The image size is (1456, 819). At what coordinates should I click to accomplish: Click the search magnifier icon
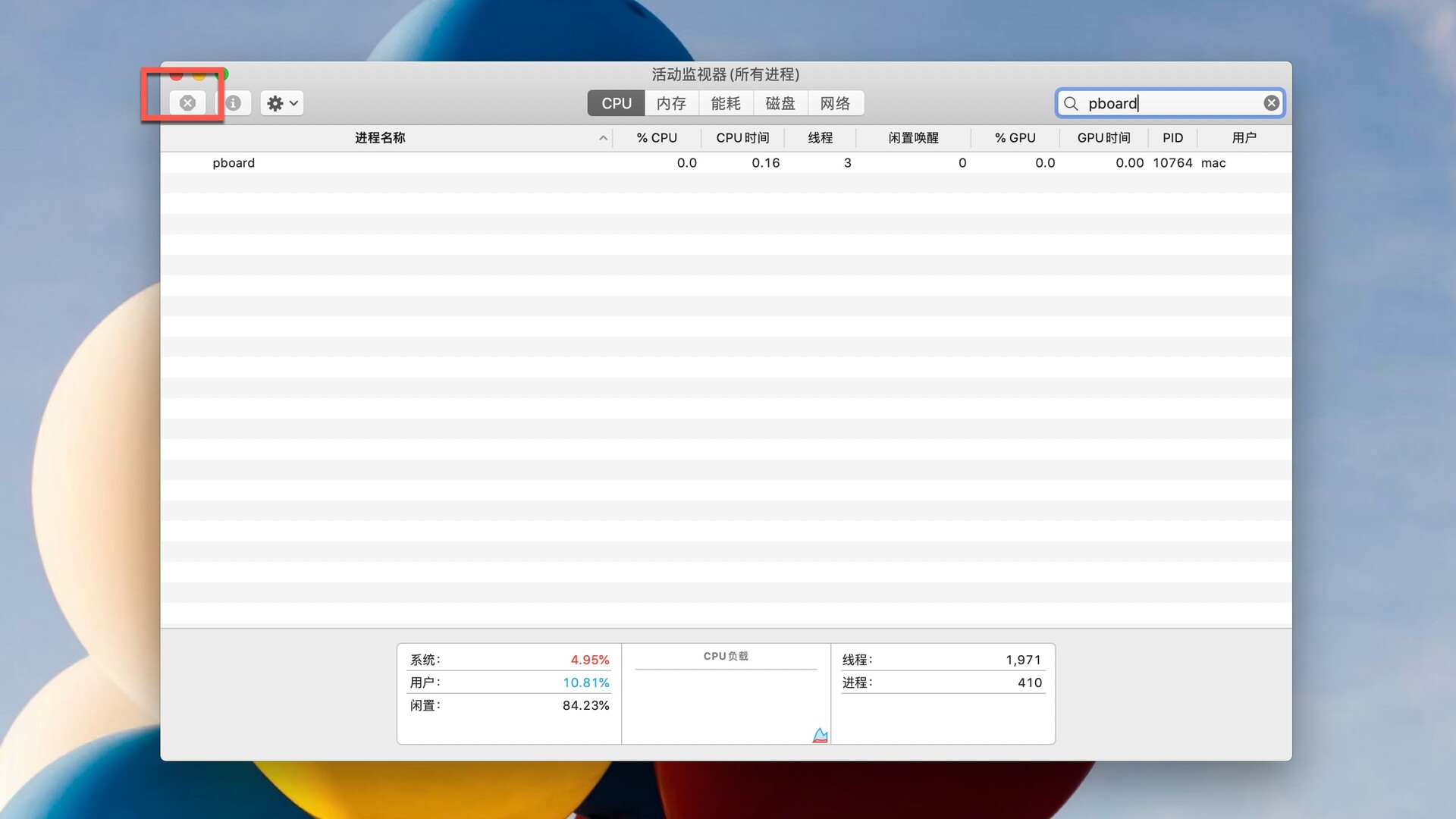(x=1069, y=103)
